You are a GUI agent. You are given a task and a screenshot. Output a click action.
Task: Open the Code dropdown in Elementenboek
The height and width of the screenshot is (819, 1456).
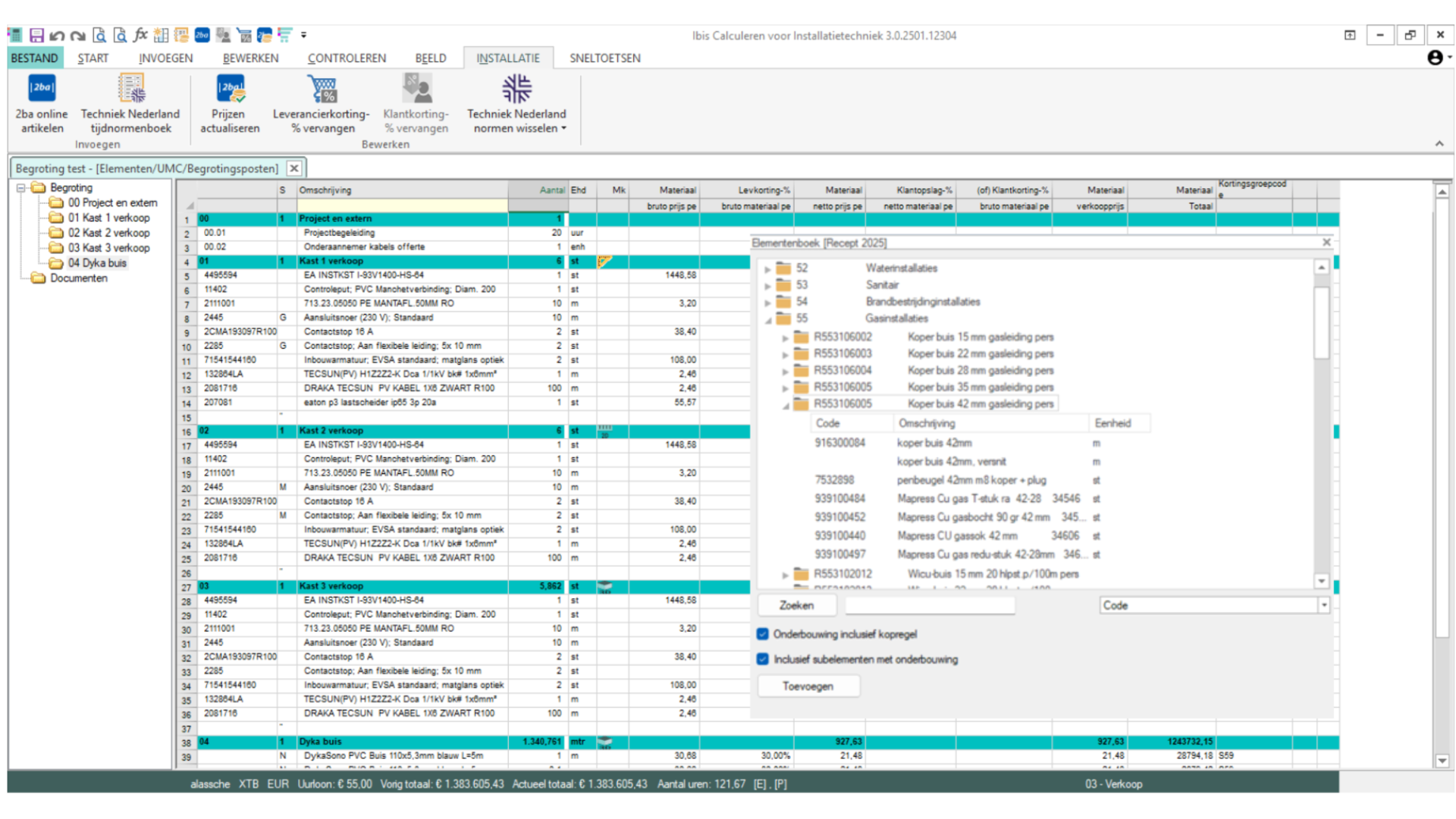pos(1323,605)
